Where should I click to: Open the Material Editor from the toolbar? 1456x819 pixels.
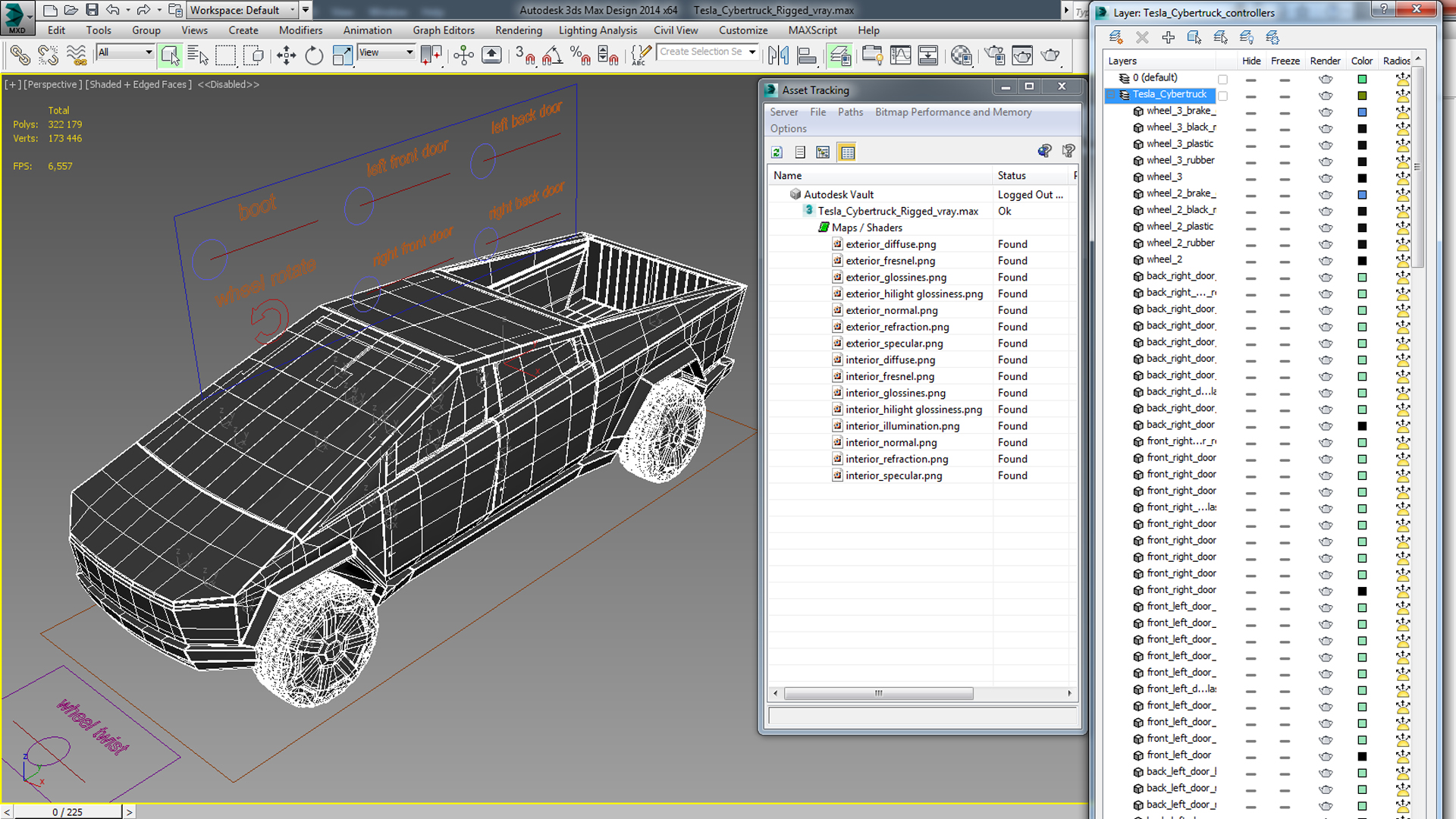click(x=961, y=55)
